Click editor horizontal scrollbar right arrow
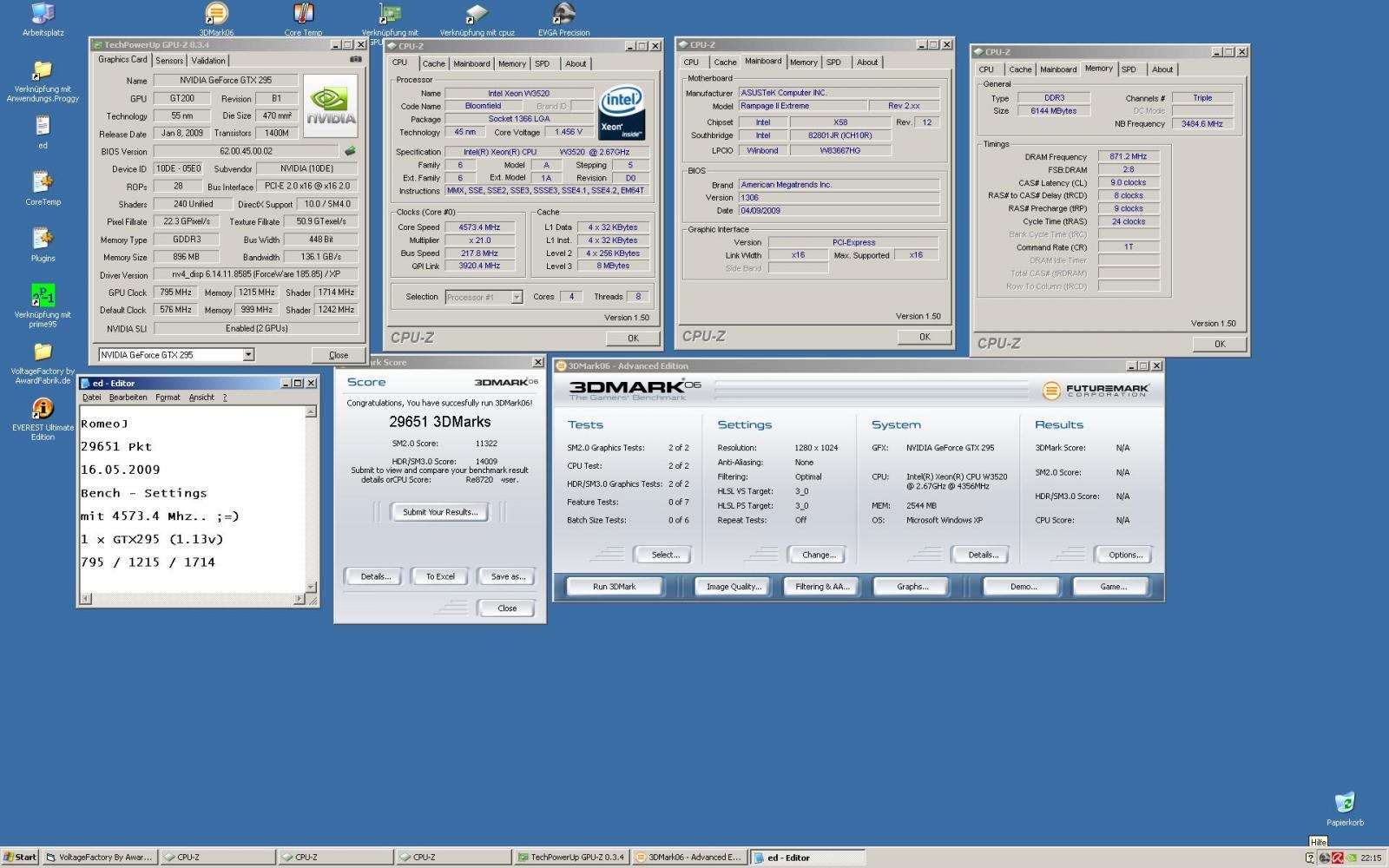Screen dimensions: 1389x868 300,599
